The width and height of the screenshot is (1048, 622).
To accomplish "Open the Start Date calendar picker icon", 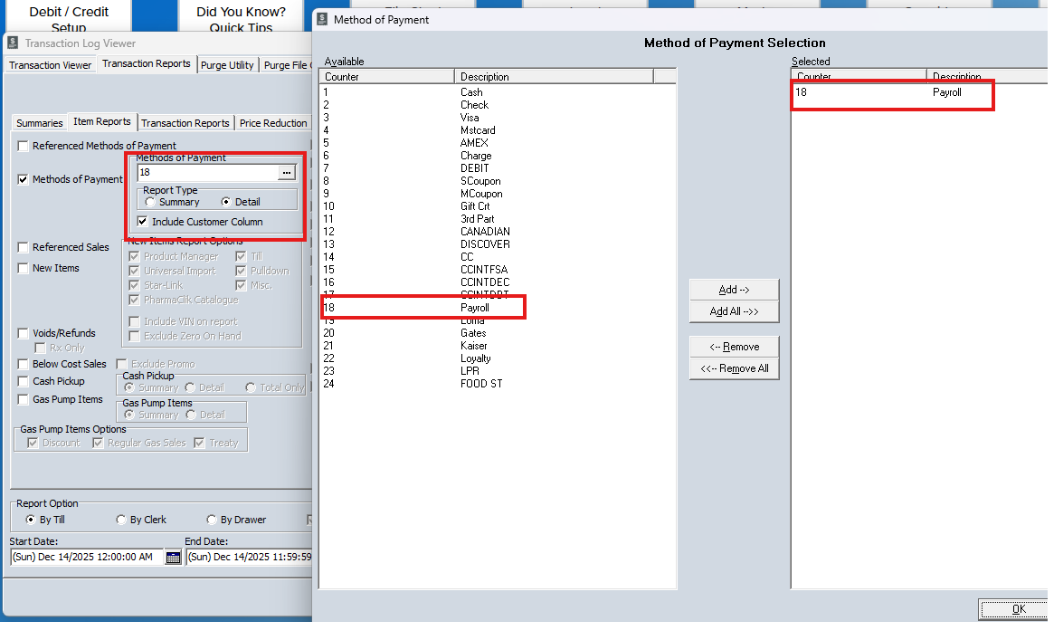I will click(x=173, y=557).
